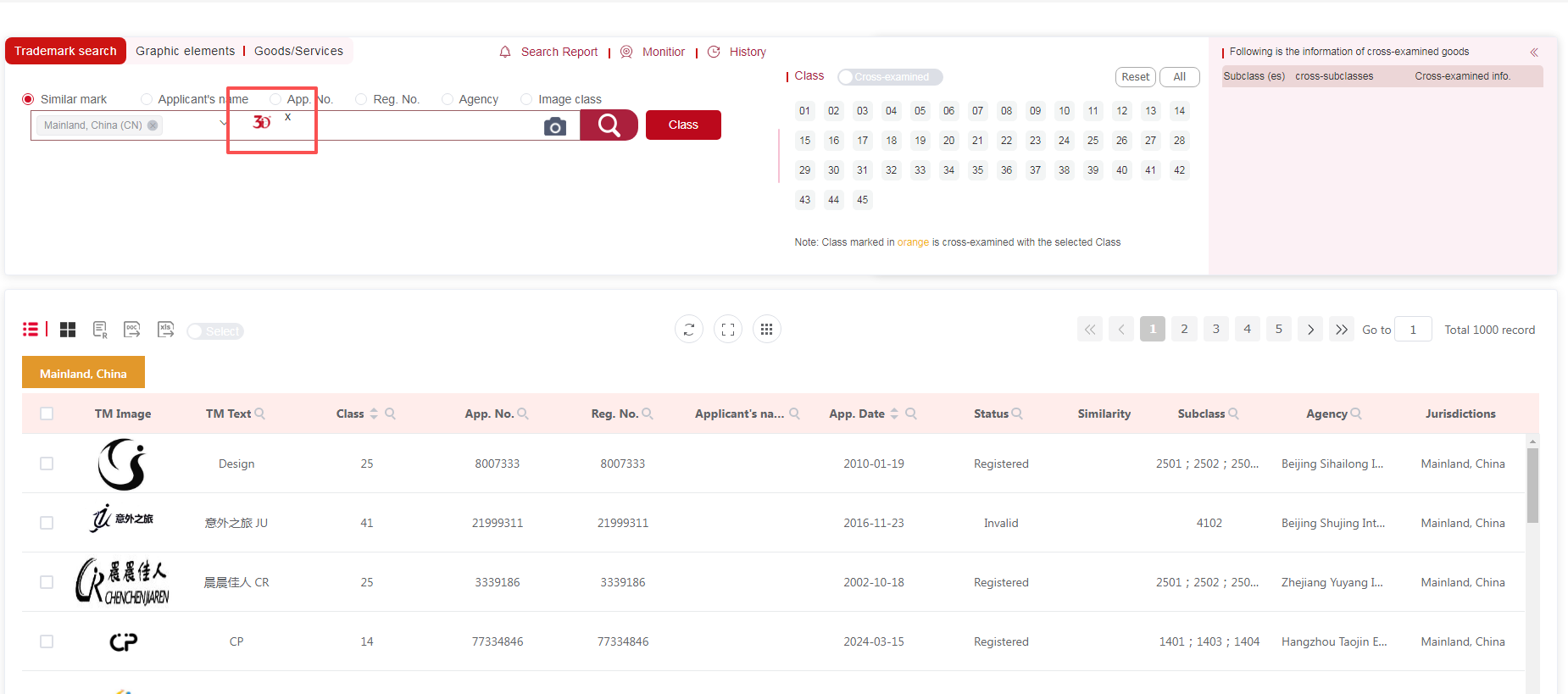1568x694 pixels.
Task: Open the Graphic elements tab
Action: [185, 51]
